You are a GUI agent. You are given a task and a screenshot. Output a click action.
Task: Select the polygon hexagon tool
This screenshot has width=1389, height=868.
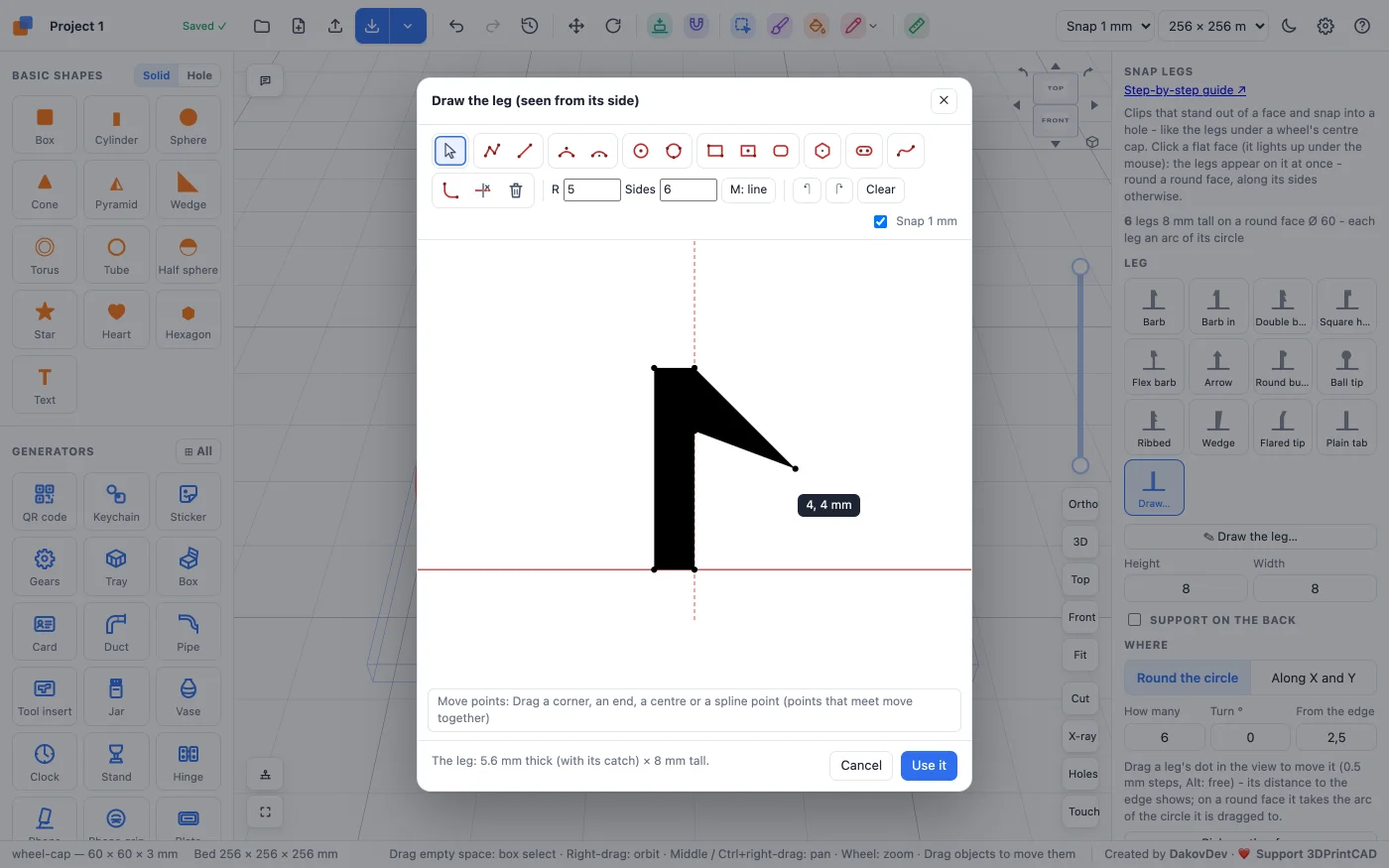[x=822, y=151]
